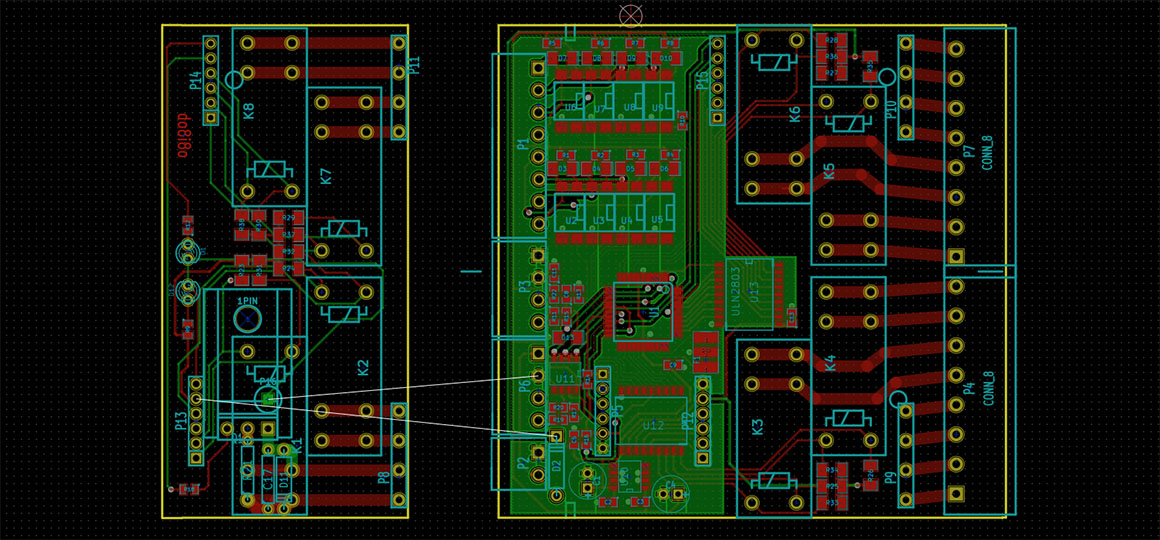Click the P13 pin header label
The image size is (1160, 540).
[x=181, y=422]
